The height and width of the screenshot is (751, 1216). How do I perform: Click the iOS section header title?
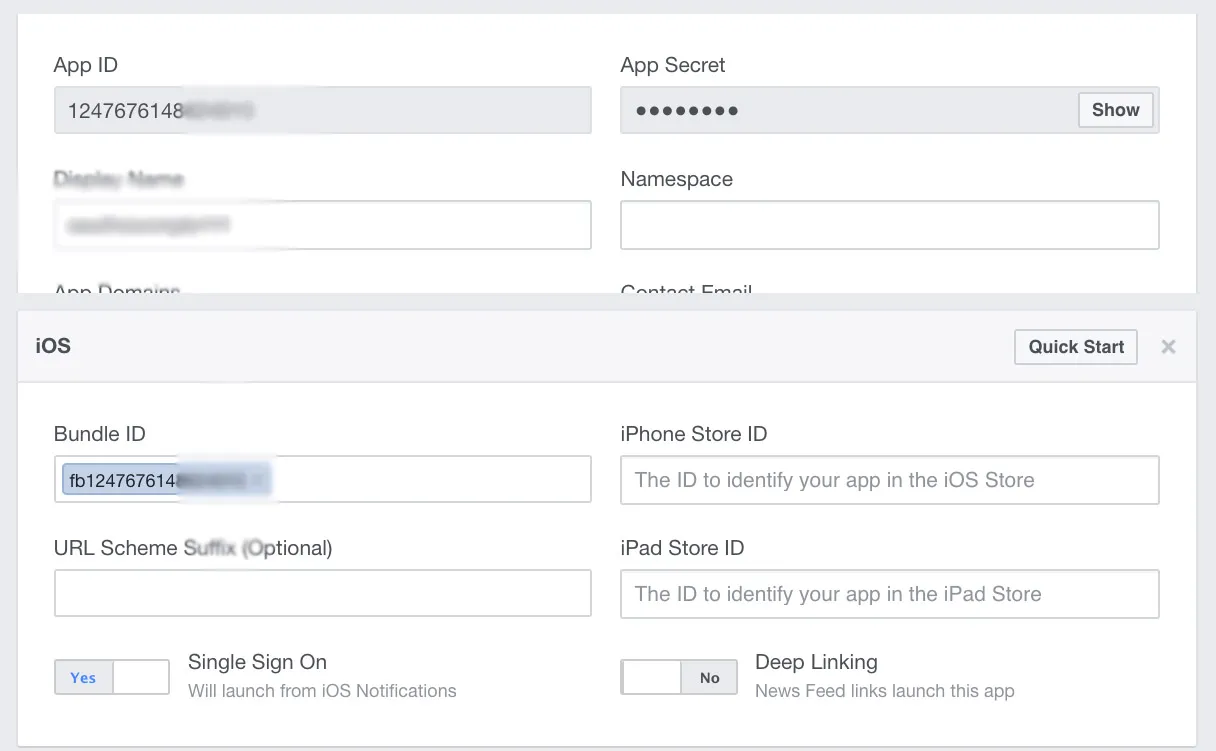[x=53, y=347]
